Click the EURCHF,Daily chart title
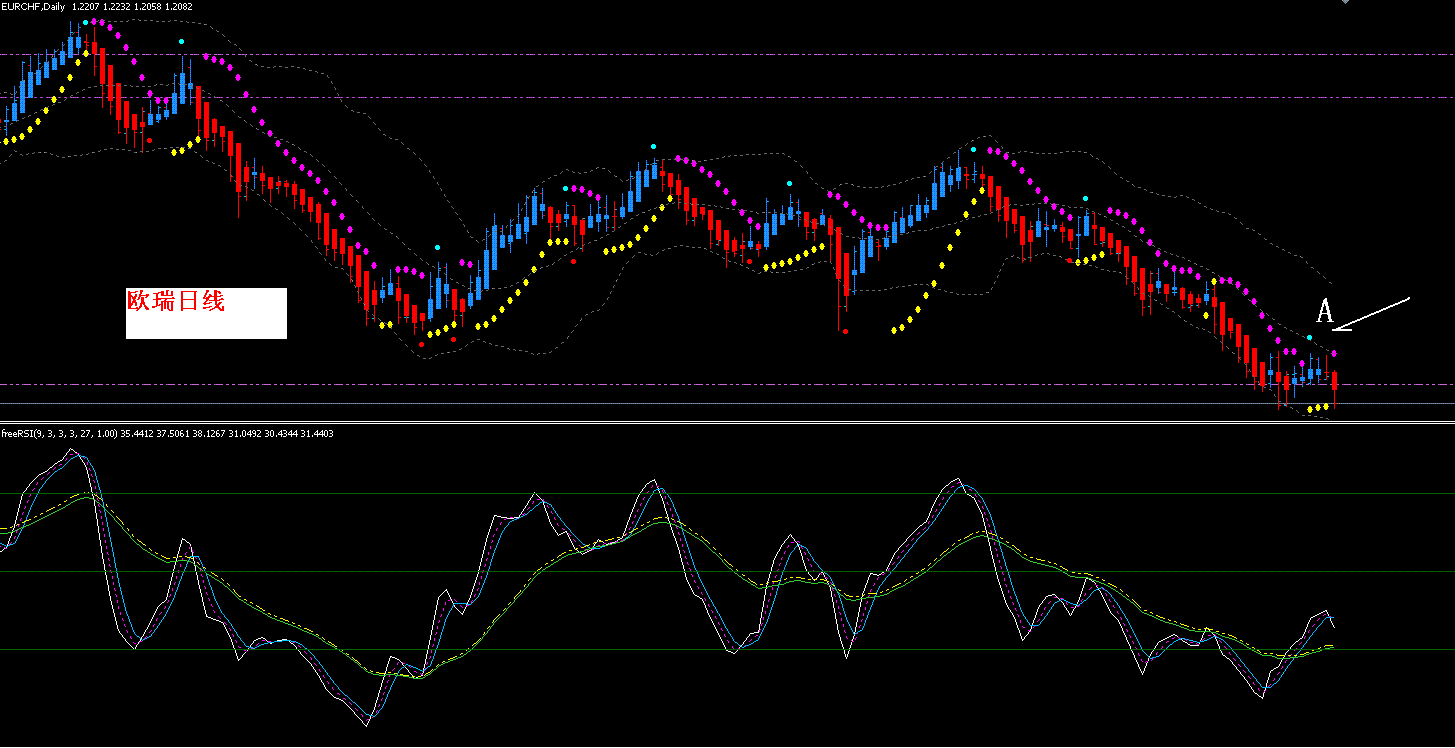The image size is (1455, 748). 33,6
